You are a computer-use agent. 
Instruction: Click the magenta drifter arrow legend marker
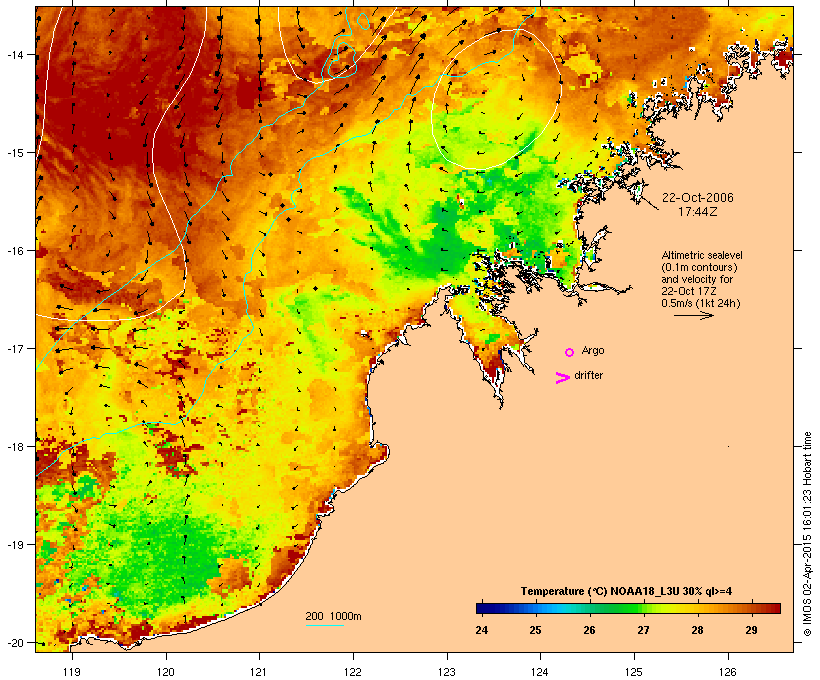point(562,378)
